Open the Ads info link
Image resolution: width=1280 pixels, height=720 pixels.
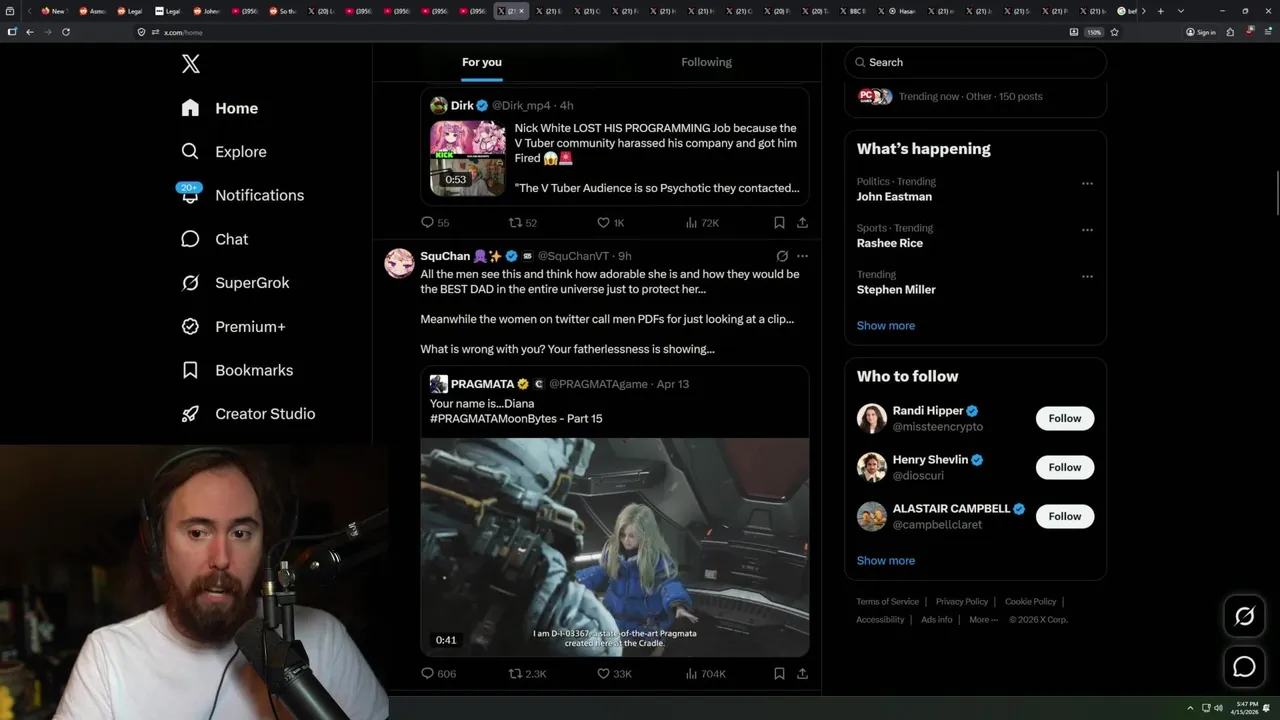pyautogui.click(x=937, y=620)
